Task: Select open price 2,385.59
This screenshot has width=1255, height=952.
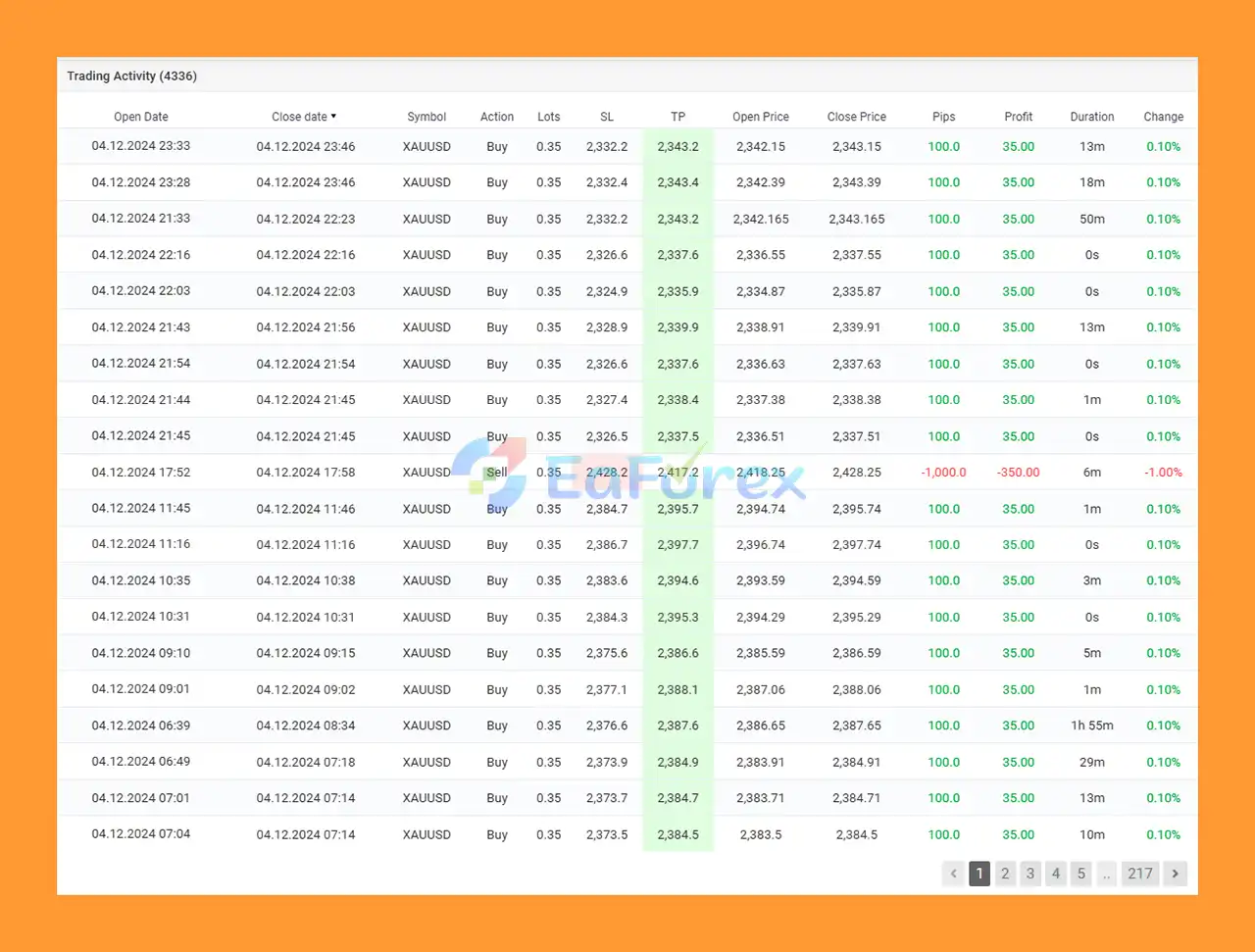Action: (x=761, y=653)
